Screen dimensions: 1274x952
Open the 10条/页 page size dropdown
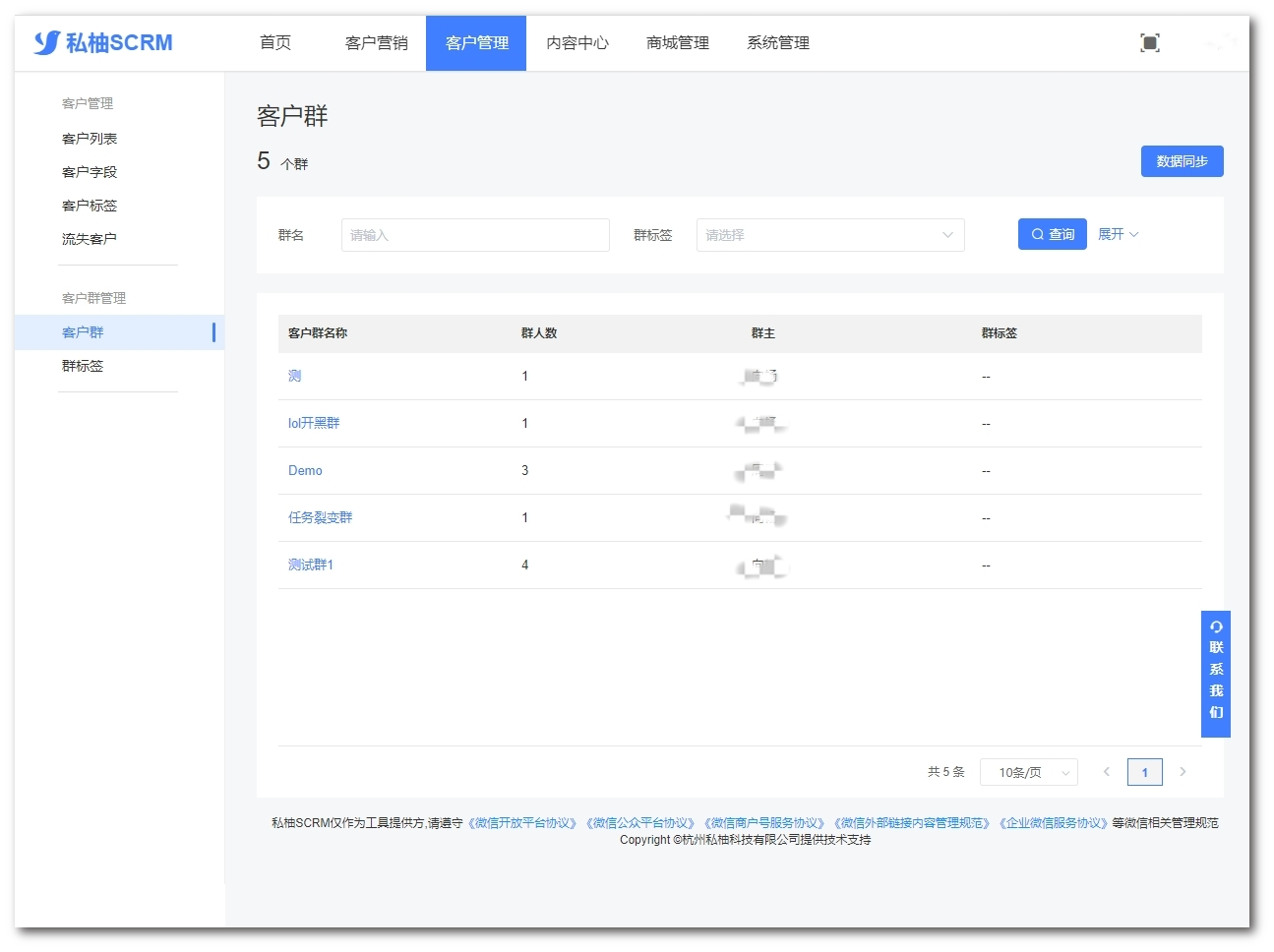point(1028,772)
